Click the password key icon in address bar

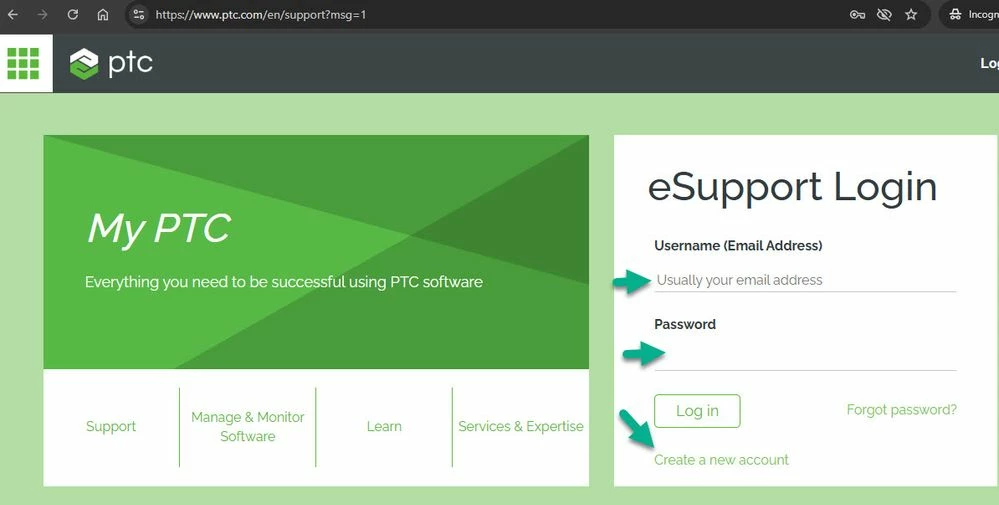tap(858, 14)
